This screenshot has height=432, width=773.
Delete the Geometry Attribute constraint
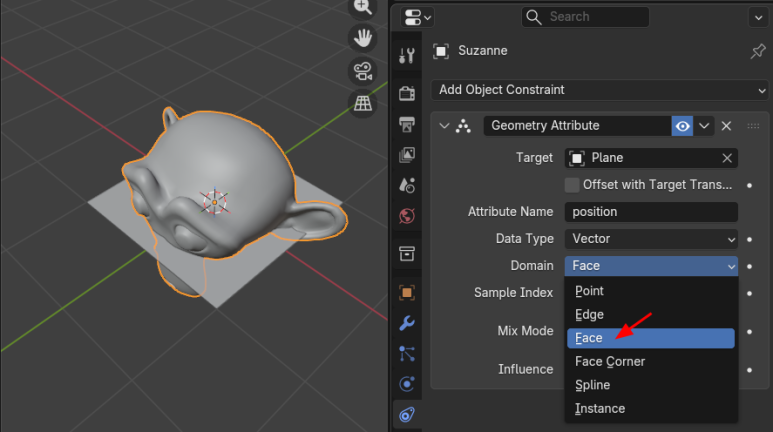[x=726, y=126]
